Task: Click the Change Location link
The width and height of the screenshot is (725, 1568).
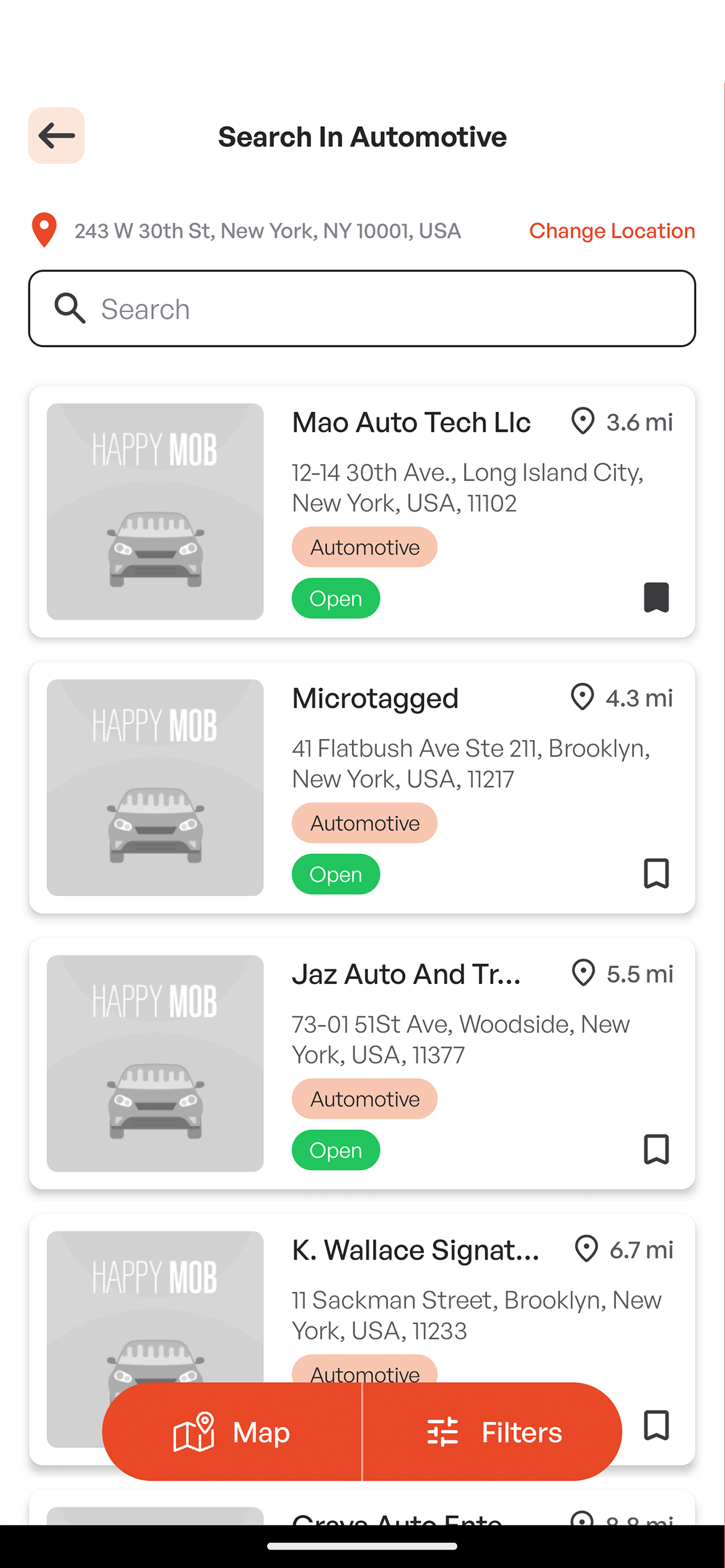Action: coord(612,231)
